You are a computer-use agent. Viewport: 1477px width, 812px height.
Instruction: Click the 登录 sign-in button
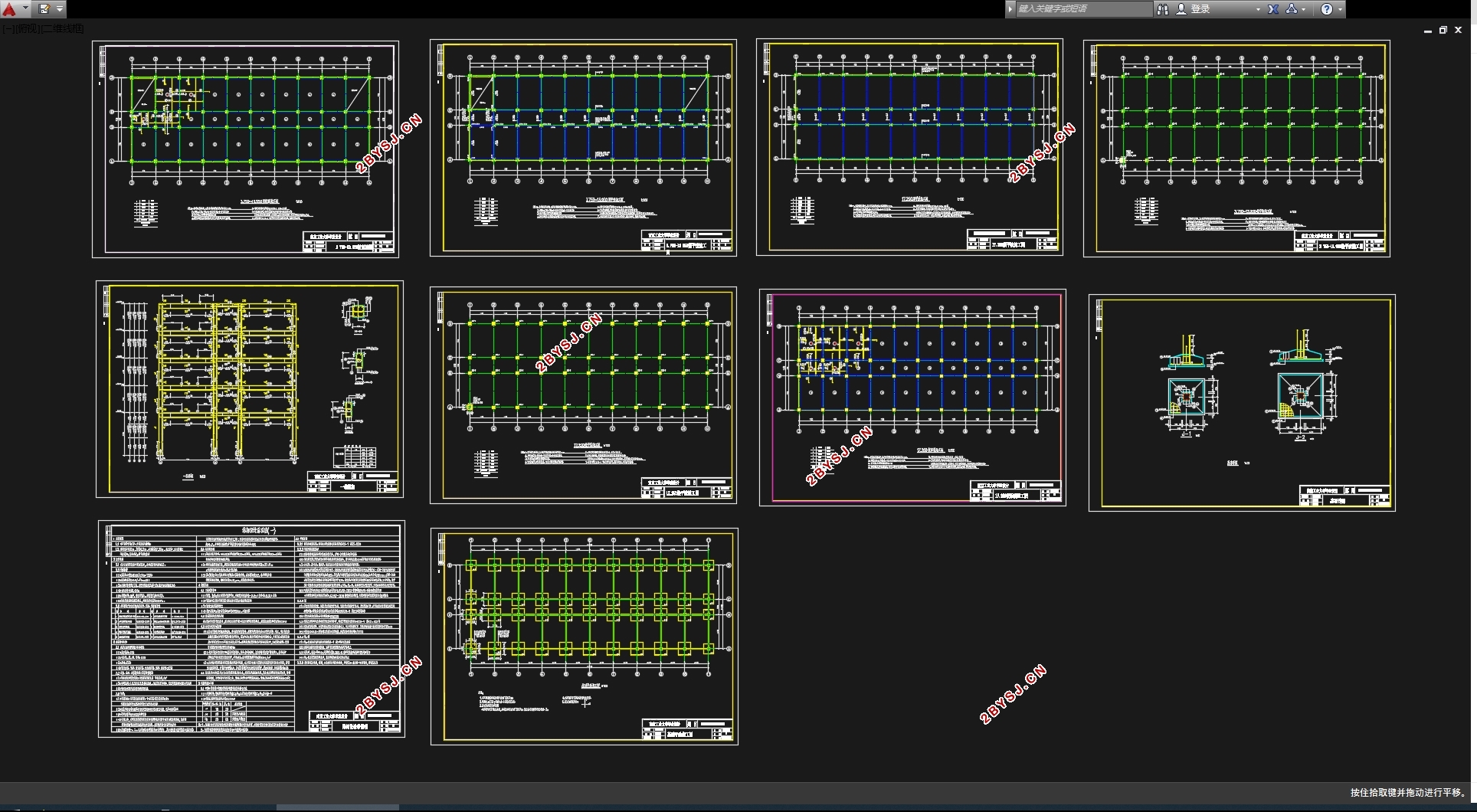pyautogui.click(x=1200, y=9)
